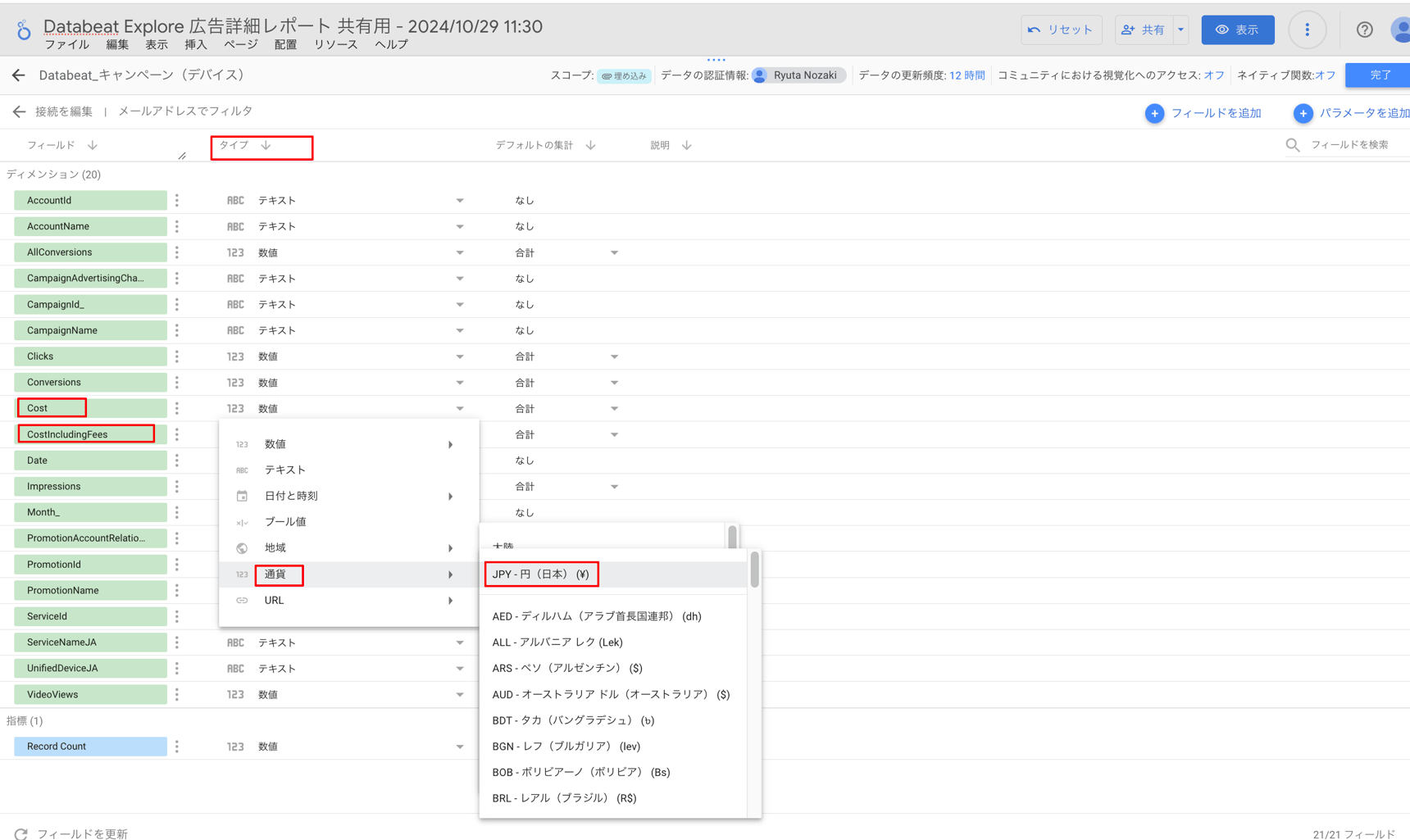Open the type dropdown for the Cost field
The image size is (1410, 840).
[x=460, y=408]
